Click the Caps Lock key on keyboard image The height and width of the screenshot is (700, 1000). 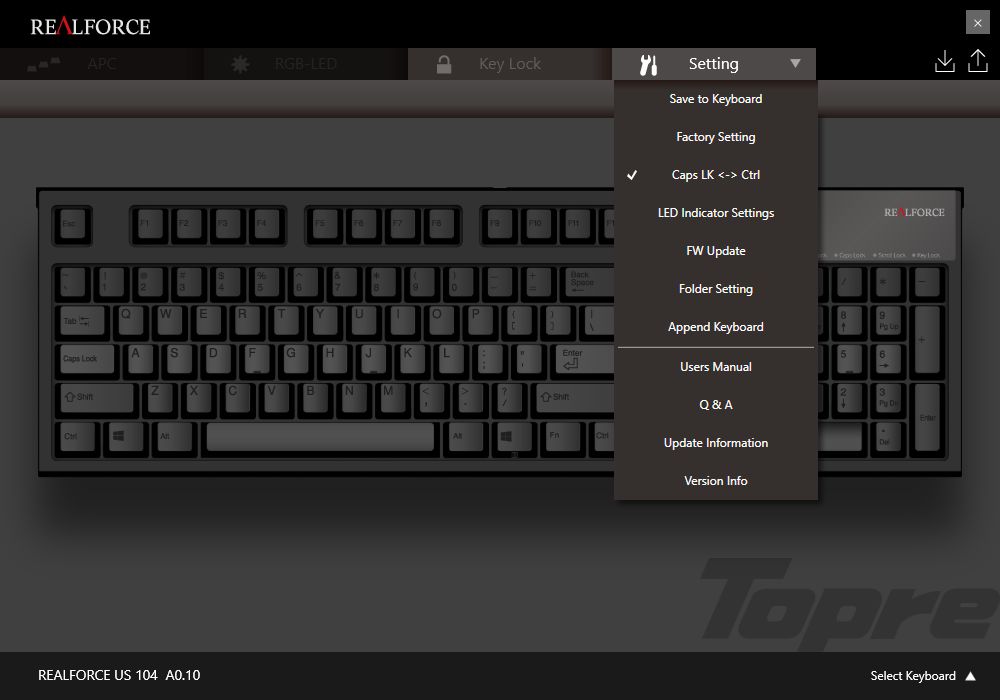pos(87,359)
